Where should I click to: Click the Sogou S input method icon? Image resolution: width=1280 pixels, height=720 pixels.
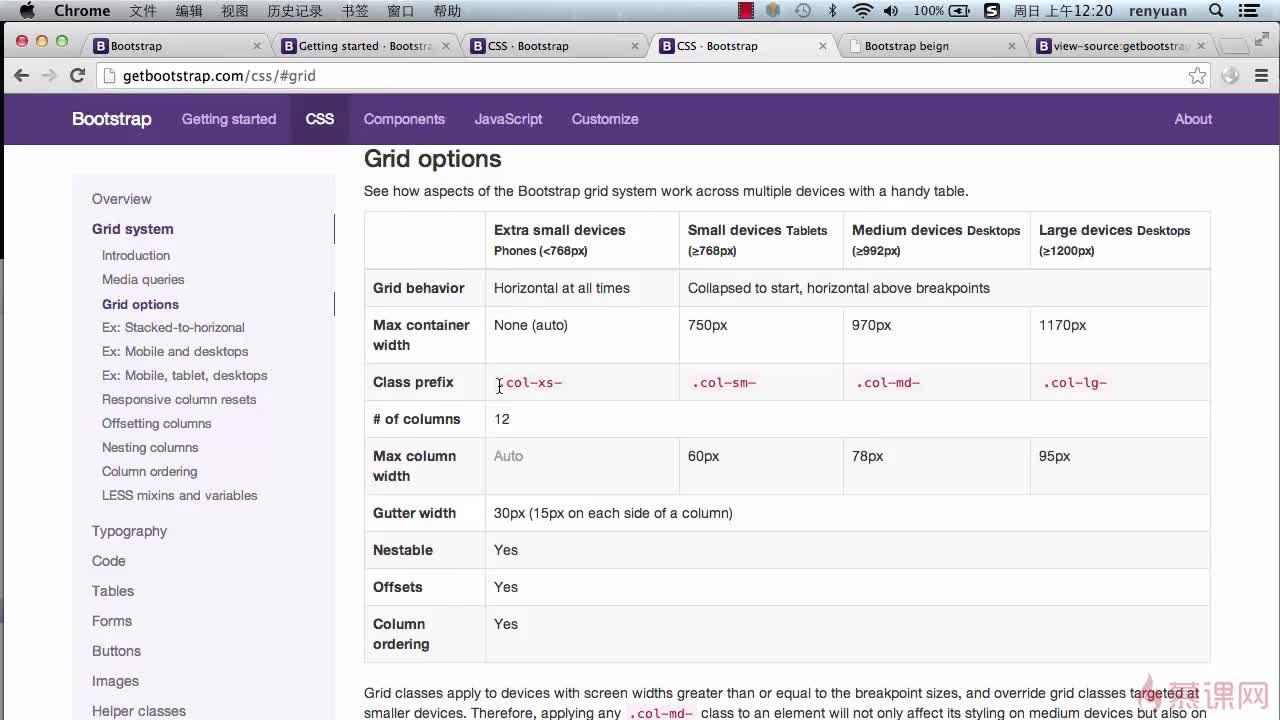pyautogui.click(x=991, y=11)
